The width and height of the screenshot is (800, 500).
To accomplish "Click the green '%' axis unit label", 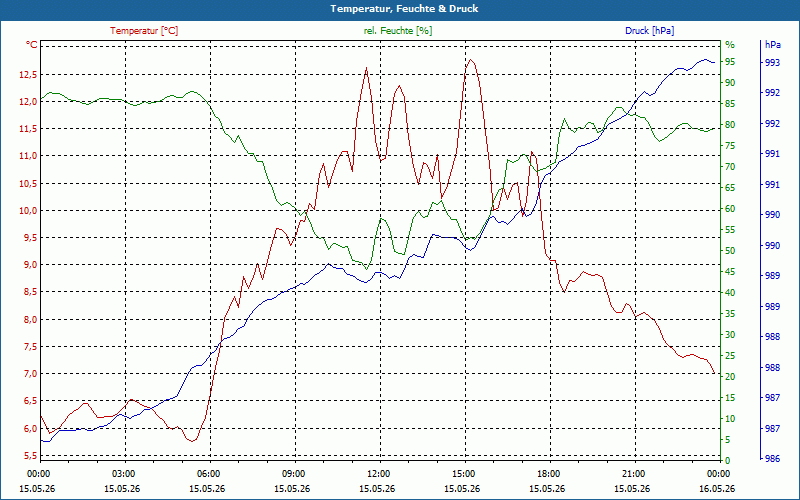I will tap(730, 45).
